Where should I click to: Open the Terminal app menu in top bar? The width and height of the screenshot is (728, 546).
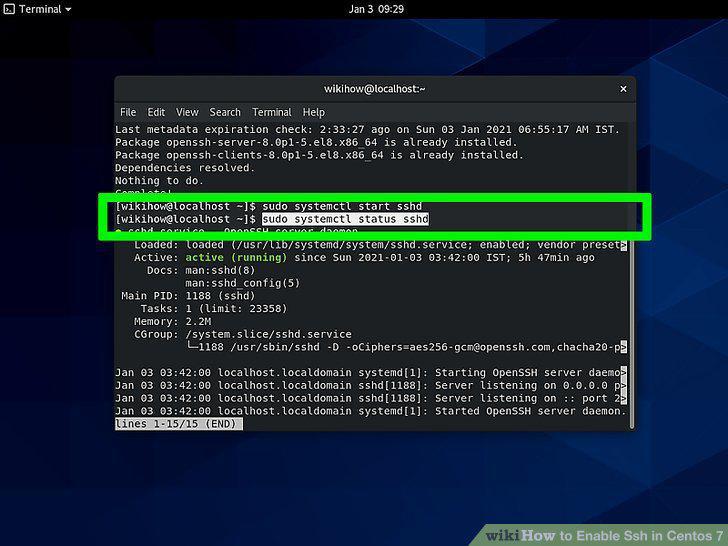(39, 9)
